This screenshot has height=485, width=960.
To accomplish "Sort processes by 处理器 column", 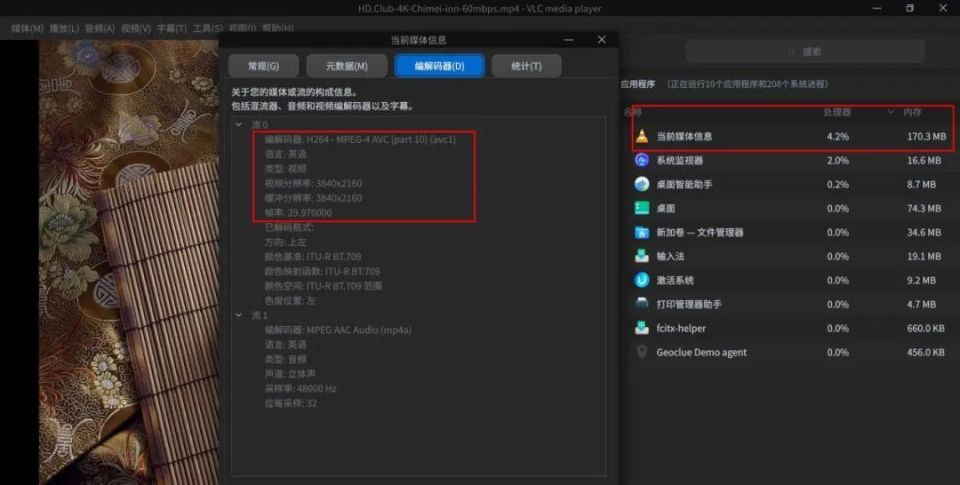I will tap(837, 112).
